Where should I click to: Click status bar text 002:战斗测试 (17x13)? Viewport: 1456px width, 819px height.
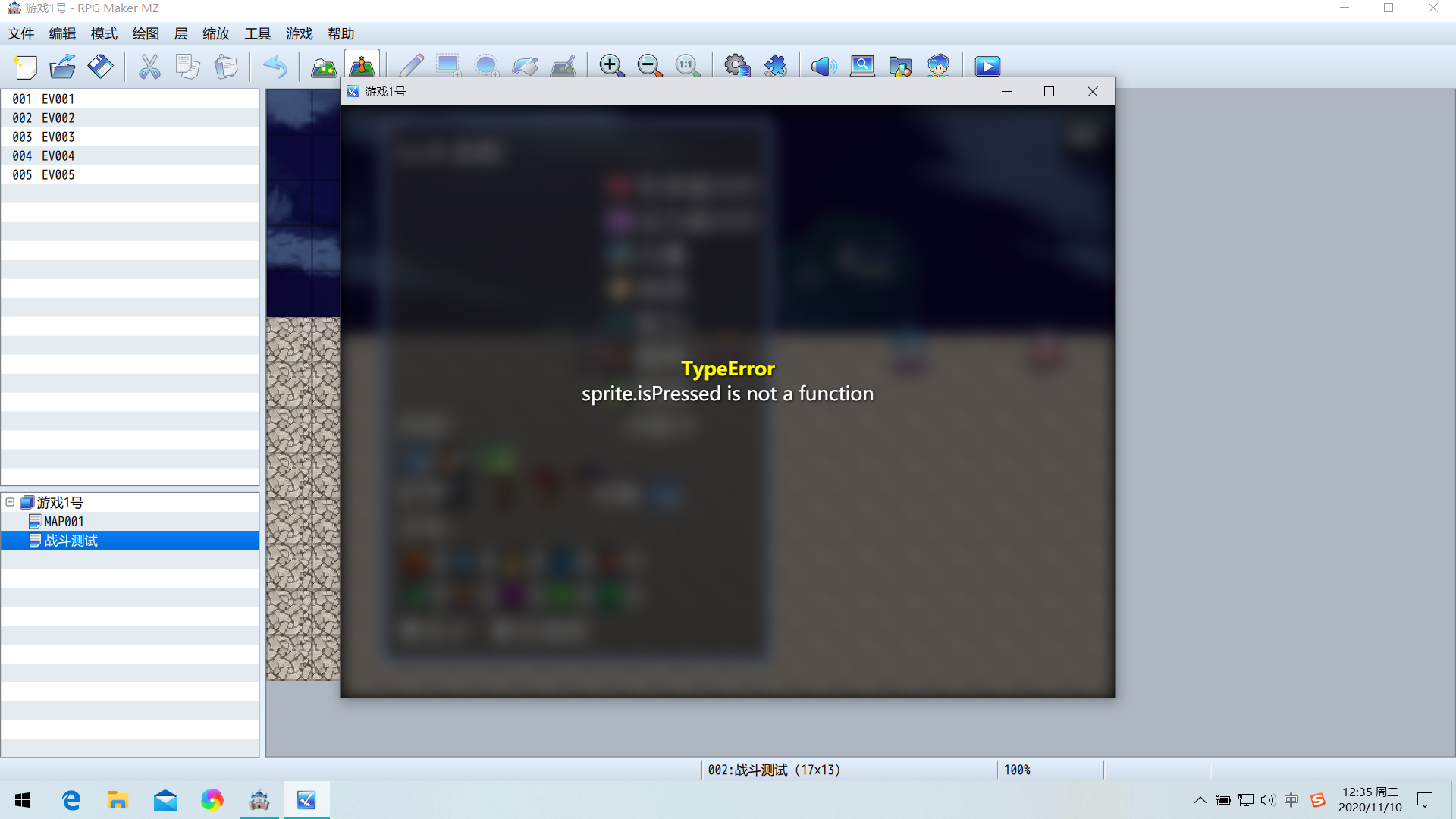pos(774,770)
